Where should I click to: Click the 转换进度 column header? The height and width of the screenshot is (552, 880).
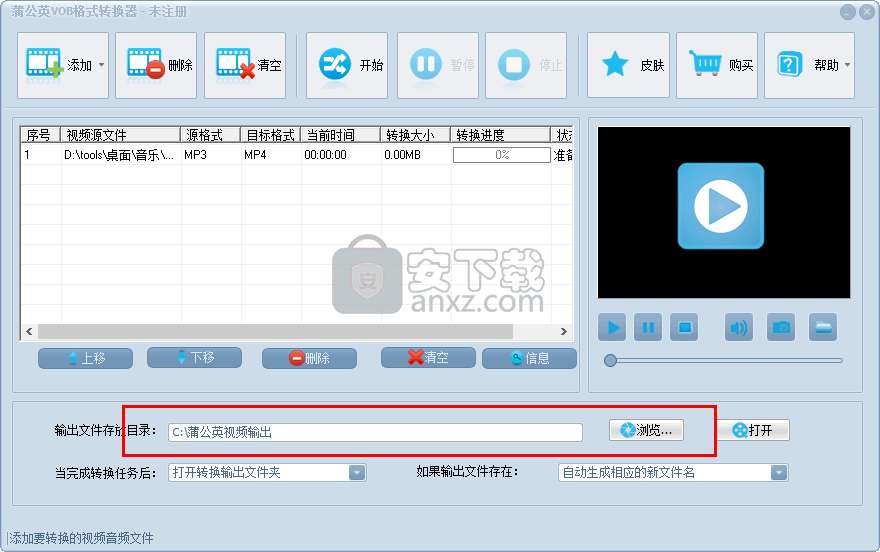click(501, 135)
